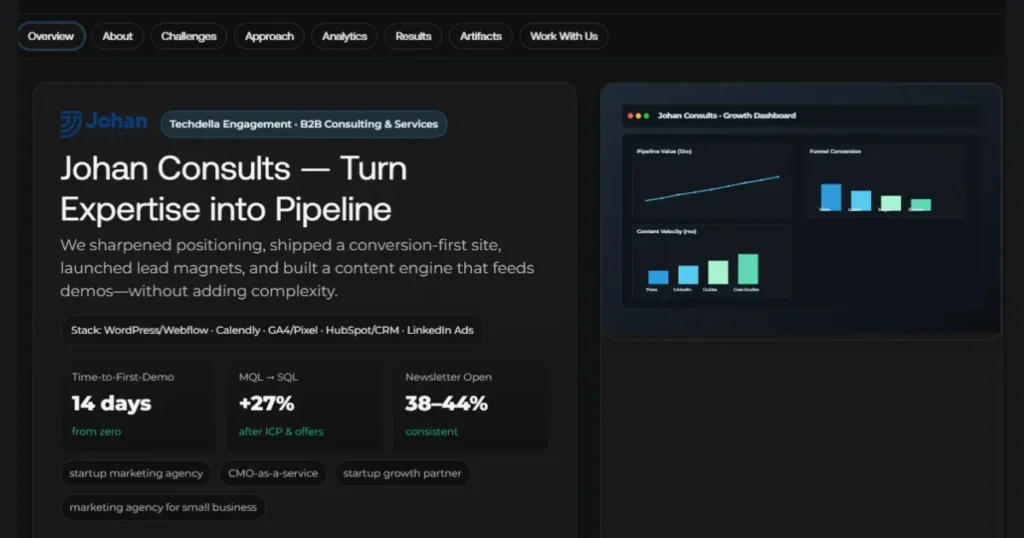Go to the About section
This screenshot has height=538, width=1024.
pyautogui.click(x=117, y=37)
